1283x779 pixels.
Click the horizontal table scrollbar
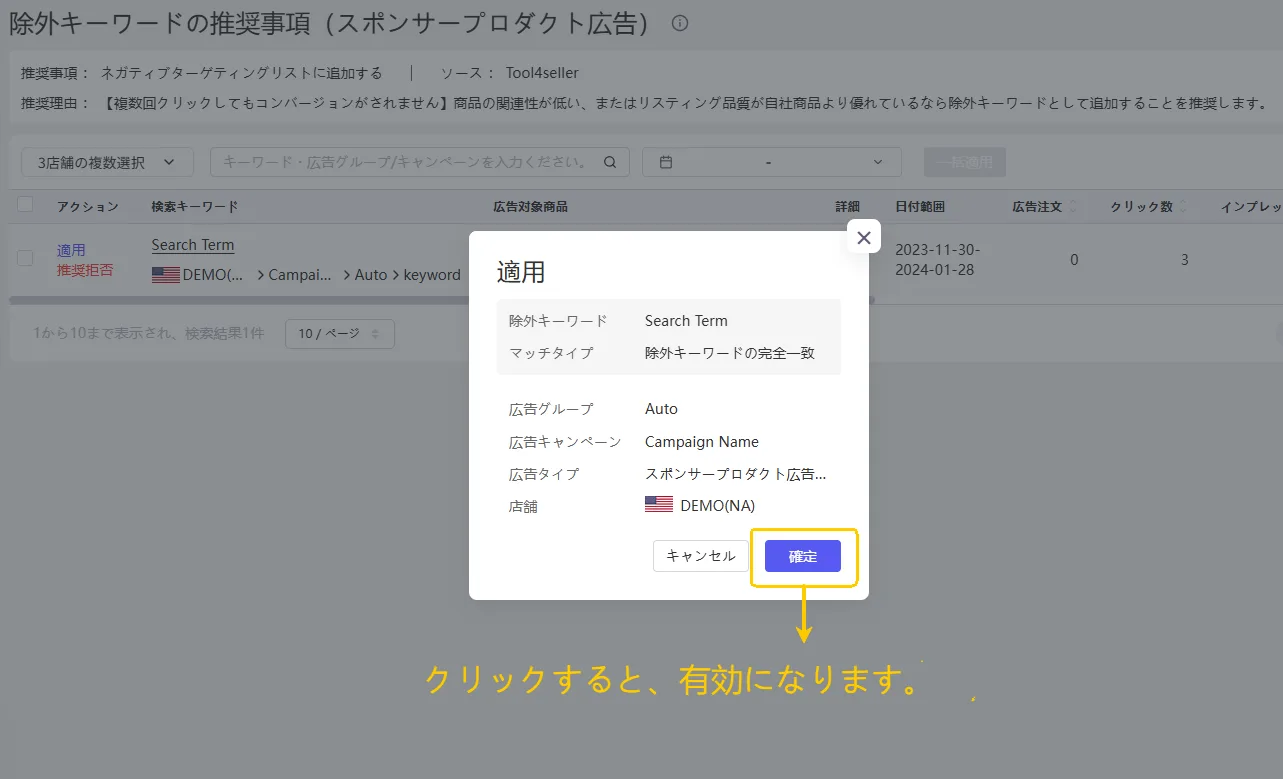click(x=440, y=300)
